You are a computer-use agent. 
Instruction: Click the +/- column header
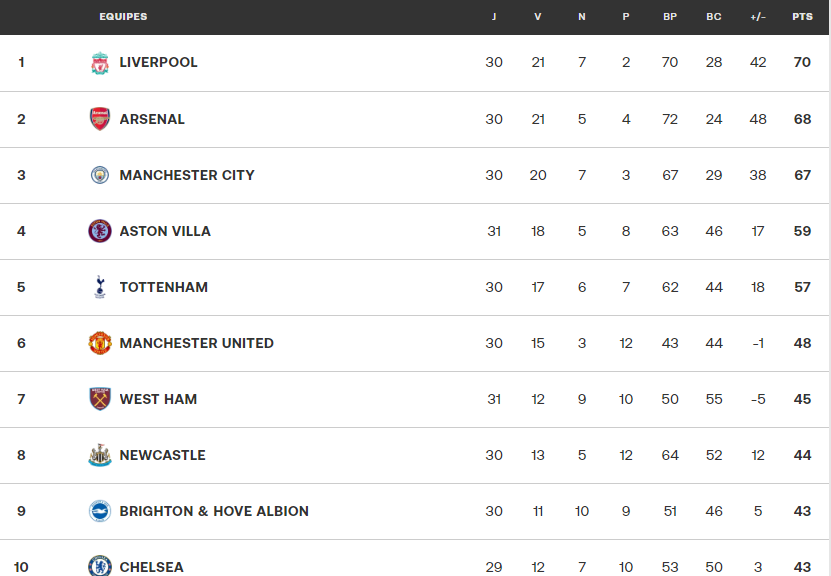758,17
